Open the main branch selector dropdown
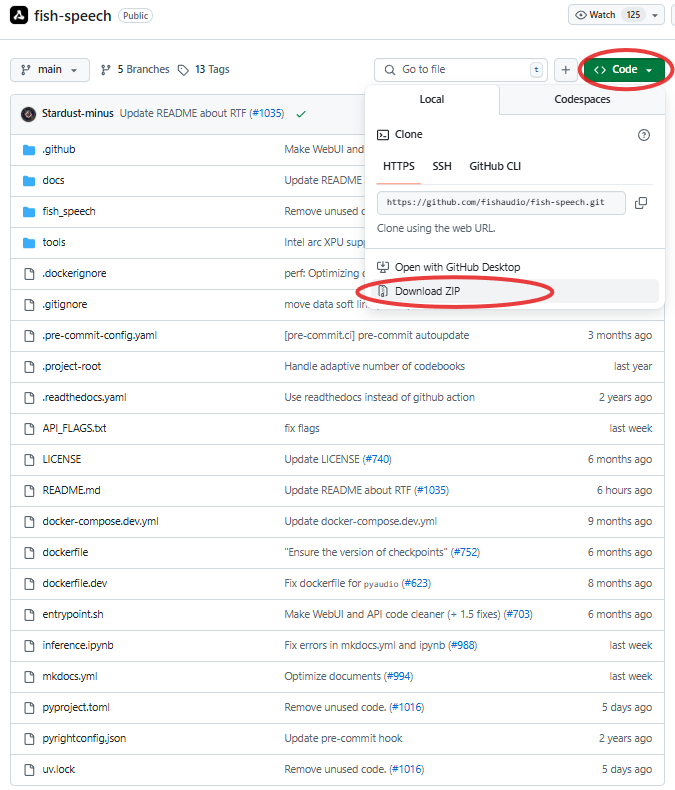 click(50, 70)
